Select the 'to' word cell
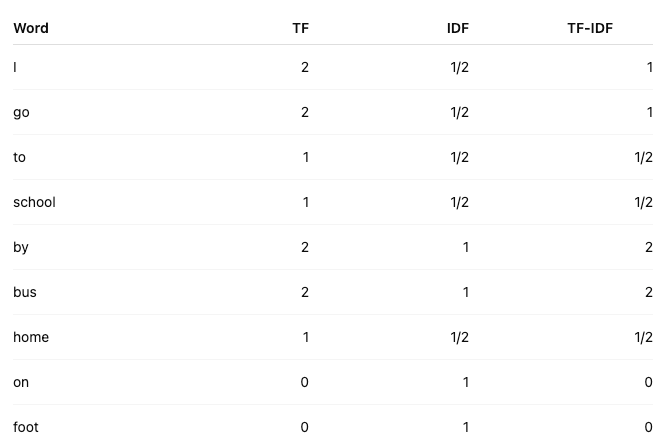This screenshot has height=446, width=670. (x=19, y=157)
